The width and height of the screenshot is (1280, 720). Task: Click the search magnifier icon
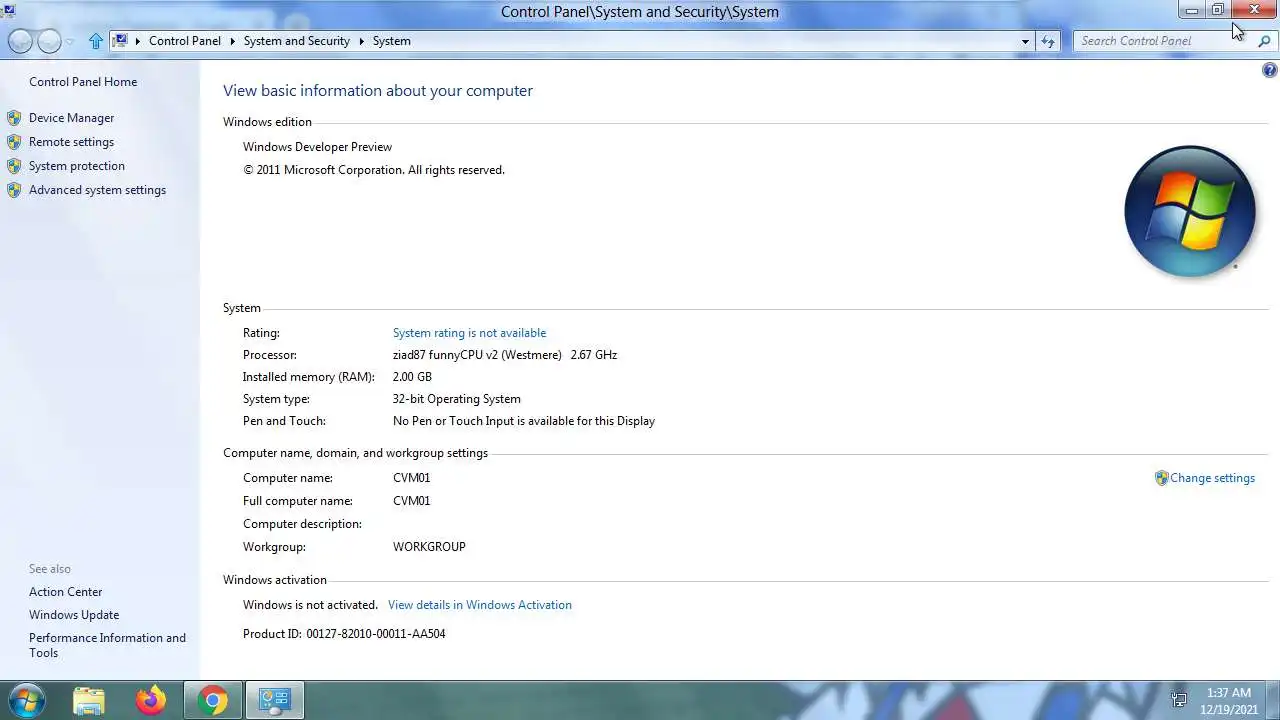coord(1264,41)
